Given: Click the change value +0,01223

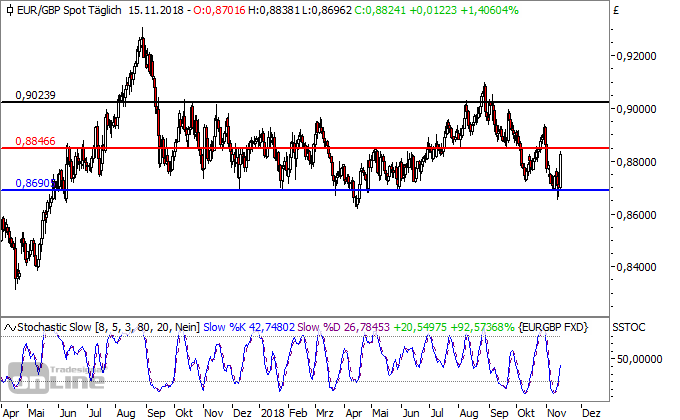Looking at the screenshot, I should click(x=433, y=10).
